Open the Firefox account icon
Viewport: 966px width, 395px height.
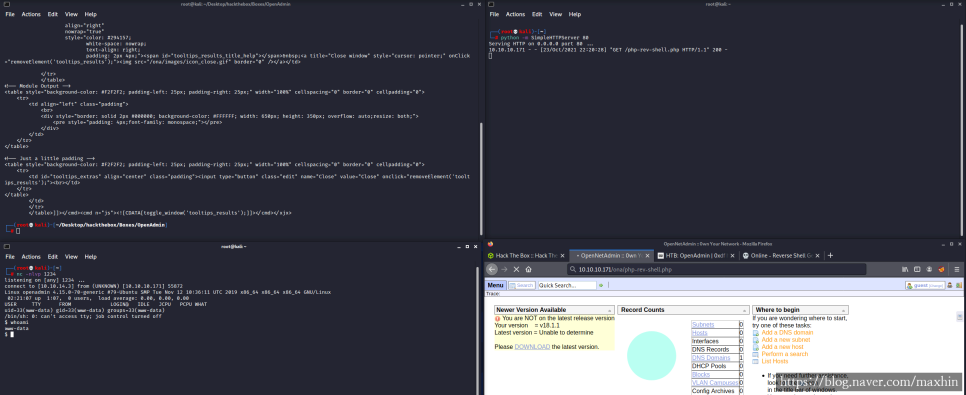tap(929, 269)
